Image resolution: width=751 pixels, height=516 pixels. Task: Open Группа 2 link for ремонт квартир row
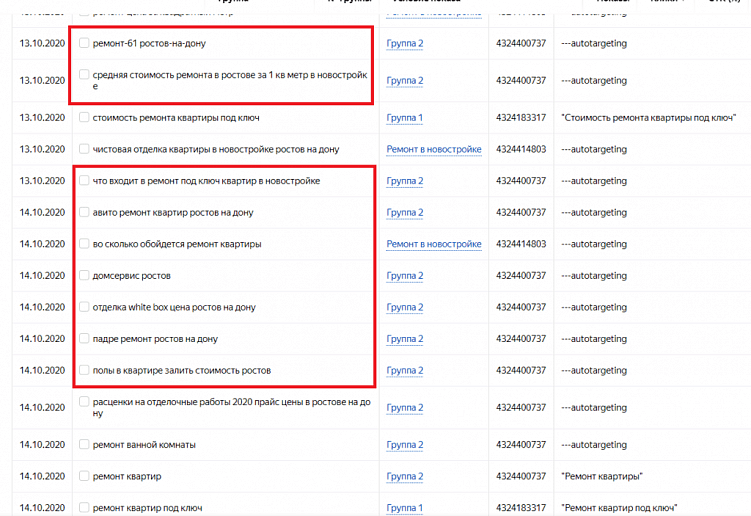coord(405,477)
